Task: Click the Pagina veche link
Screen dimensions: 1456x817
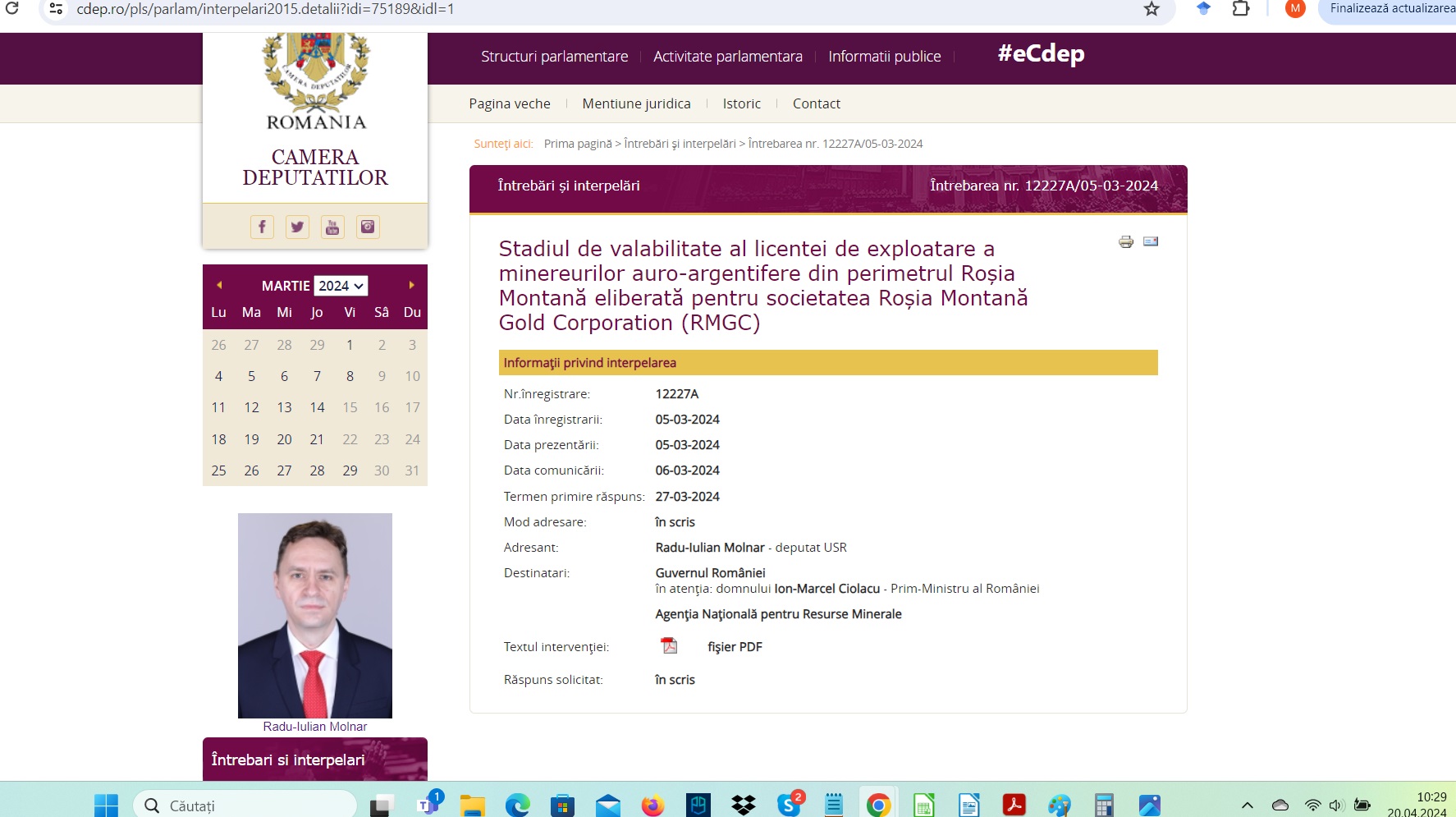Action: pyautogui.click(x=509, y=103)
